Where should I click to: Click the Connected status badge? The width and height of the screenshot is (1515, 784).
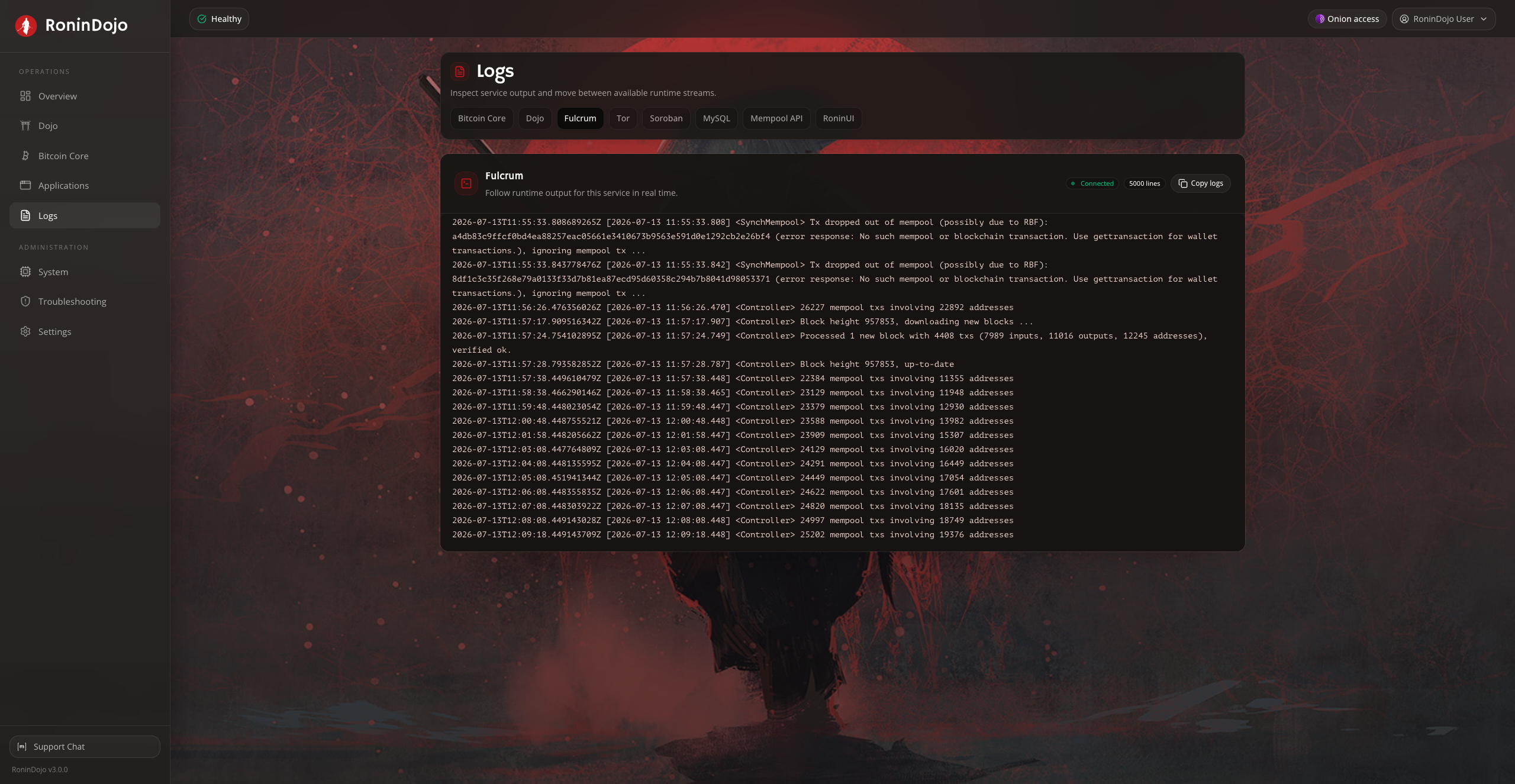click(1092, 183)
